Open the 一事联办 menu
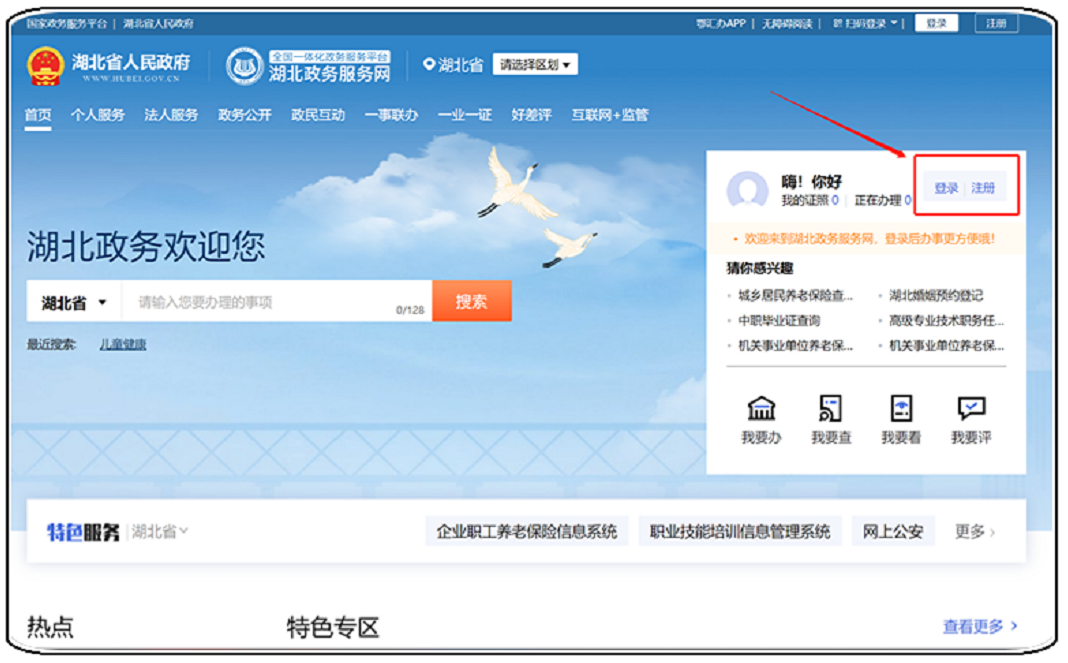The height and width of the screenshot is (663, 1068). [x=391, y=114]
